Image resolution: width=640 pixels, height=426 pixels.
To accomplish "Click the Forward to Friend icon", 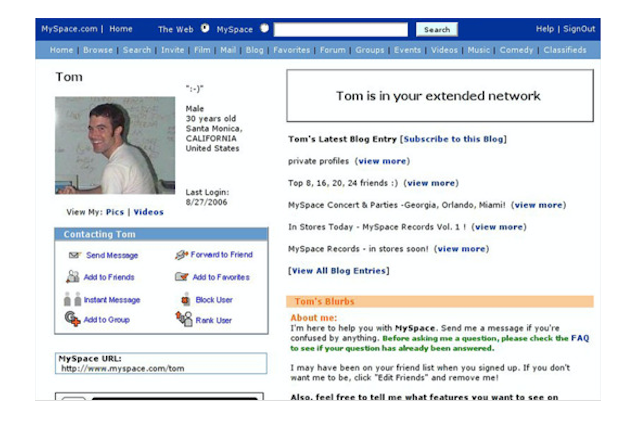I will pyautogui.click(x=181, y=255).
